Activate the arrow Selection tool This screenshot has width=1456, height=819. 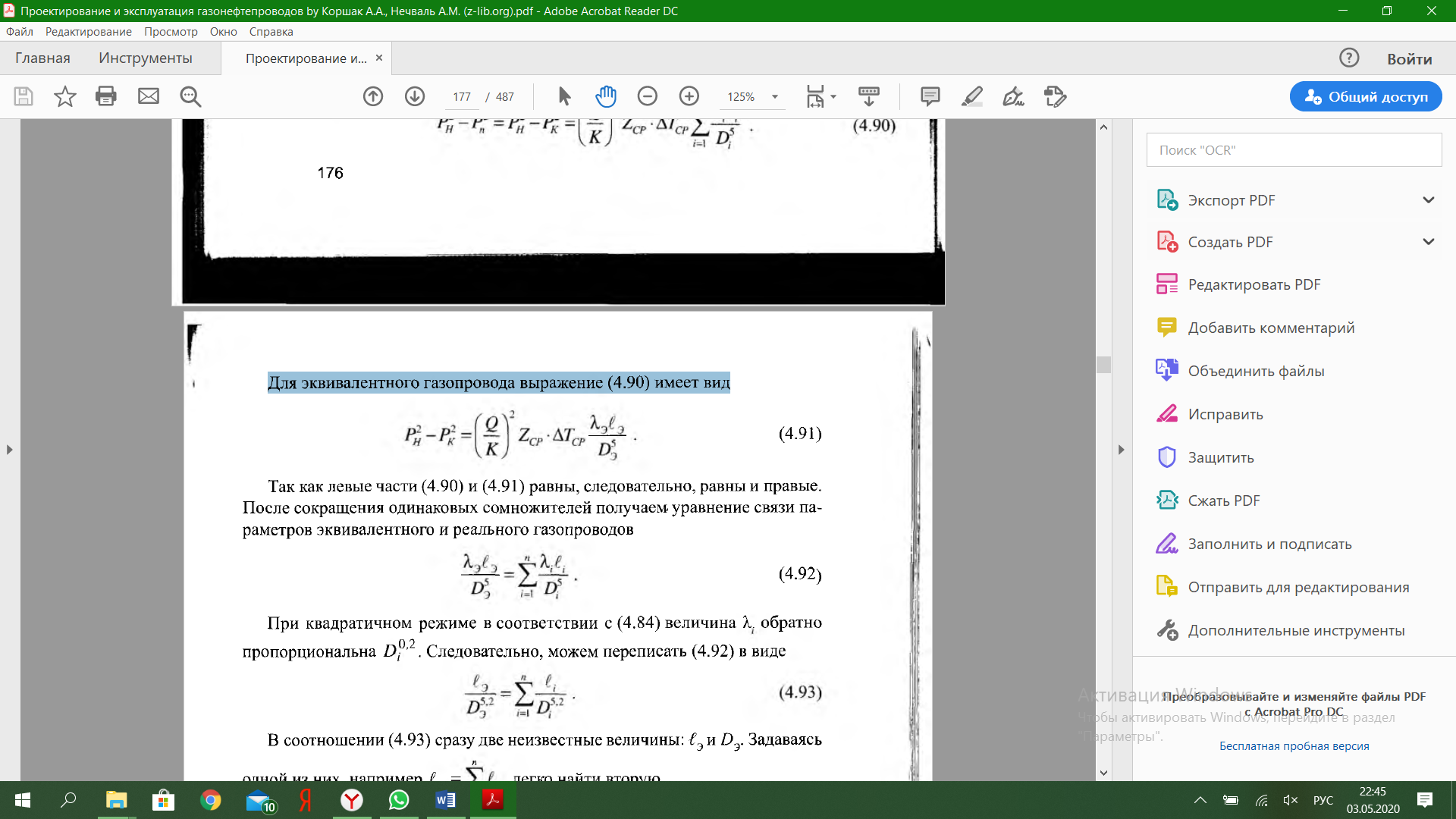pos(564,96)
